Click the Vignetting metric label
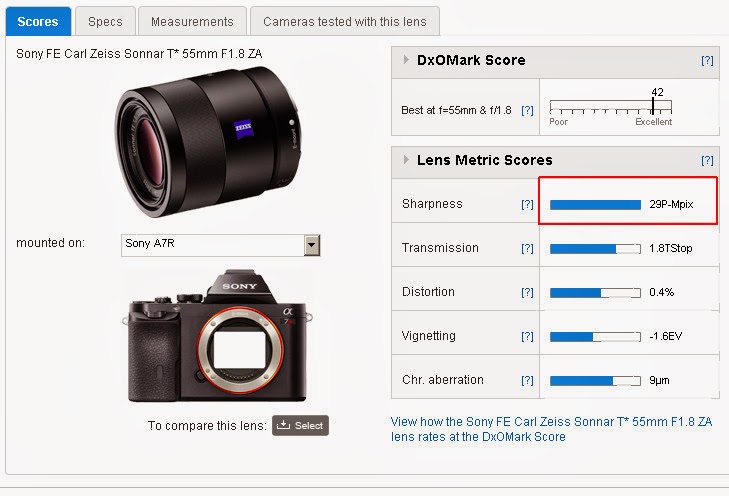Viewport: 729px width, 496px height. [429, 336]
